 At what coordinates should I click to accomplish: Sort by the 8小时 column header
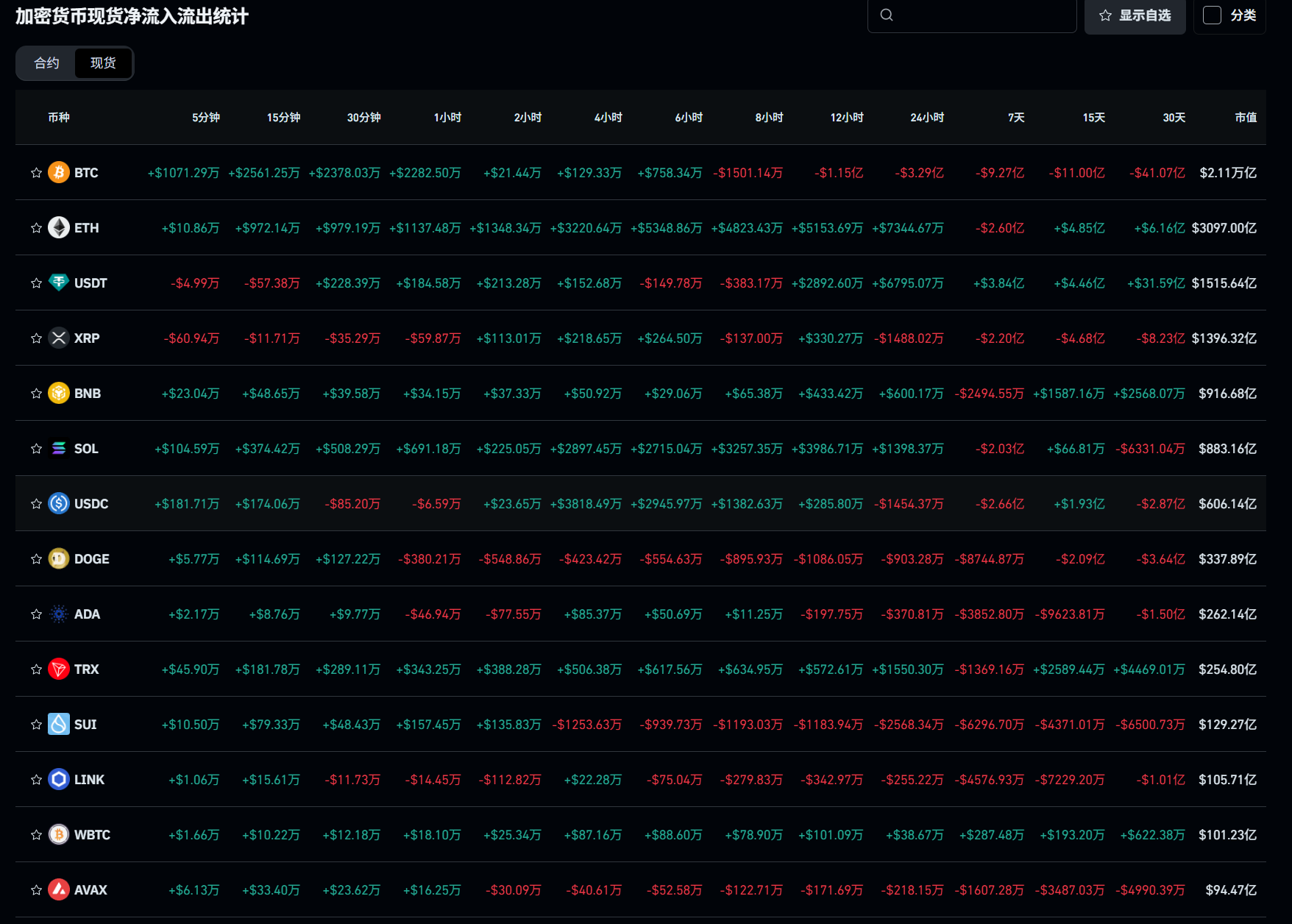point(769,118)
